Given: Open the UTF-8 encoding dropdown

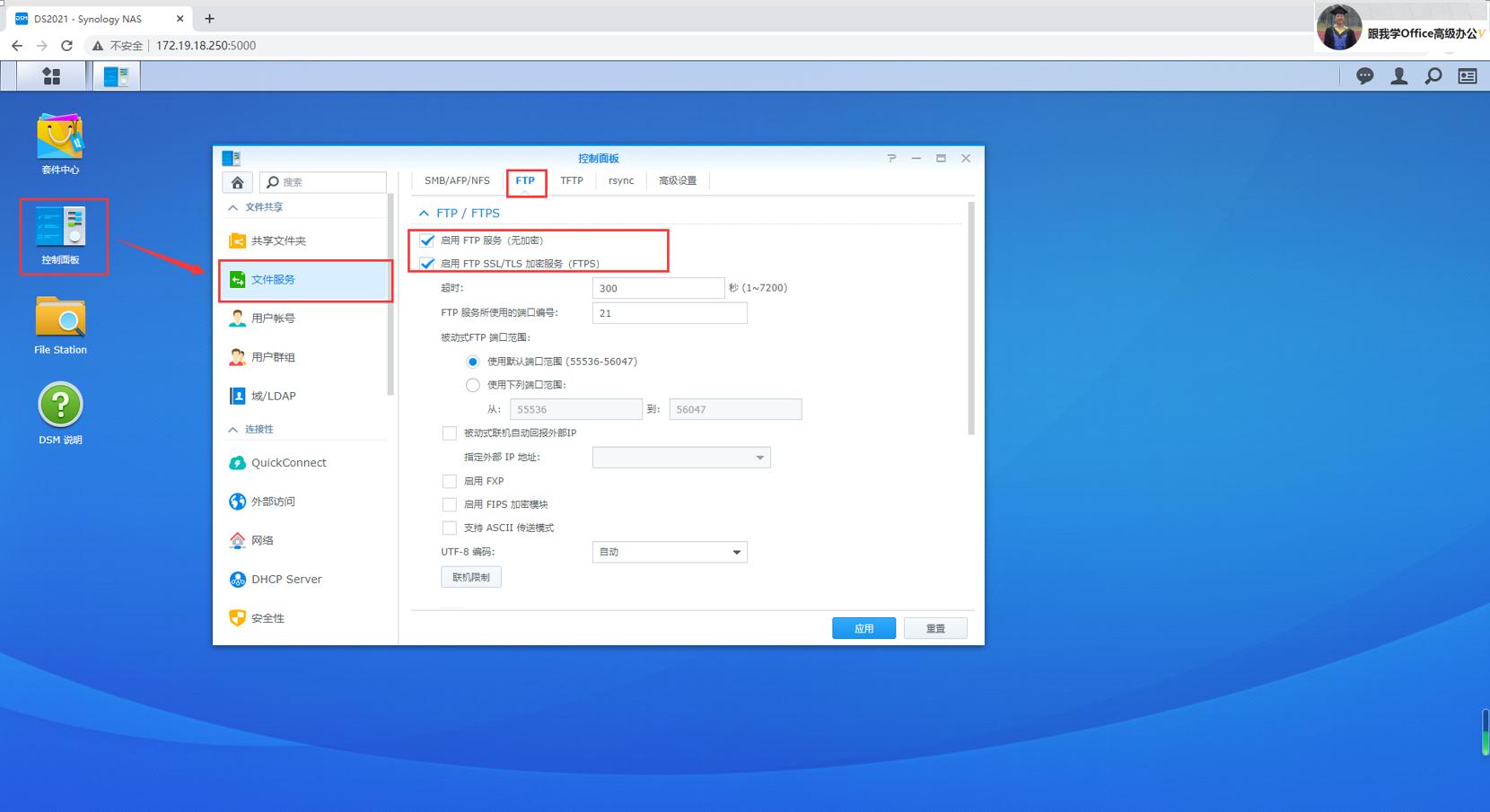Looking at the screenshot, I should click(670, 552).
